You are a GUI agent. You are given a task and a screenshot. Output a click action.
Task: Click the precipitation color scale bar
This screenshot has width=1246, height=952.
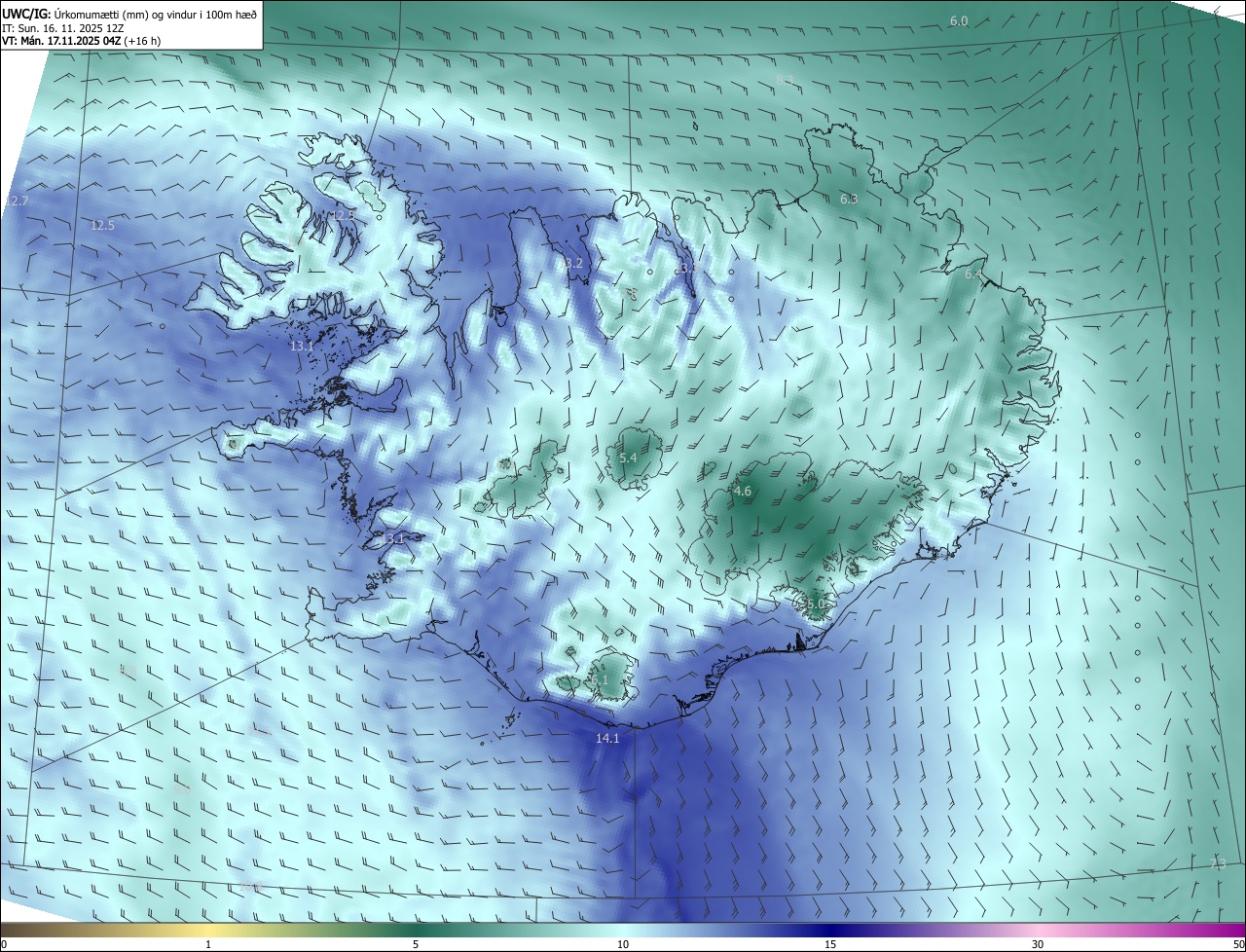tap(623, 930)
